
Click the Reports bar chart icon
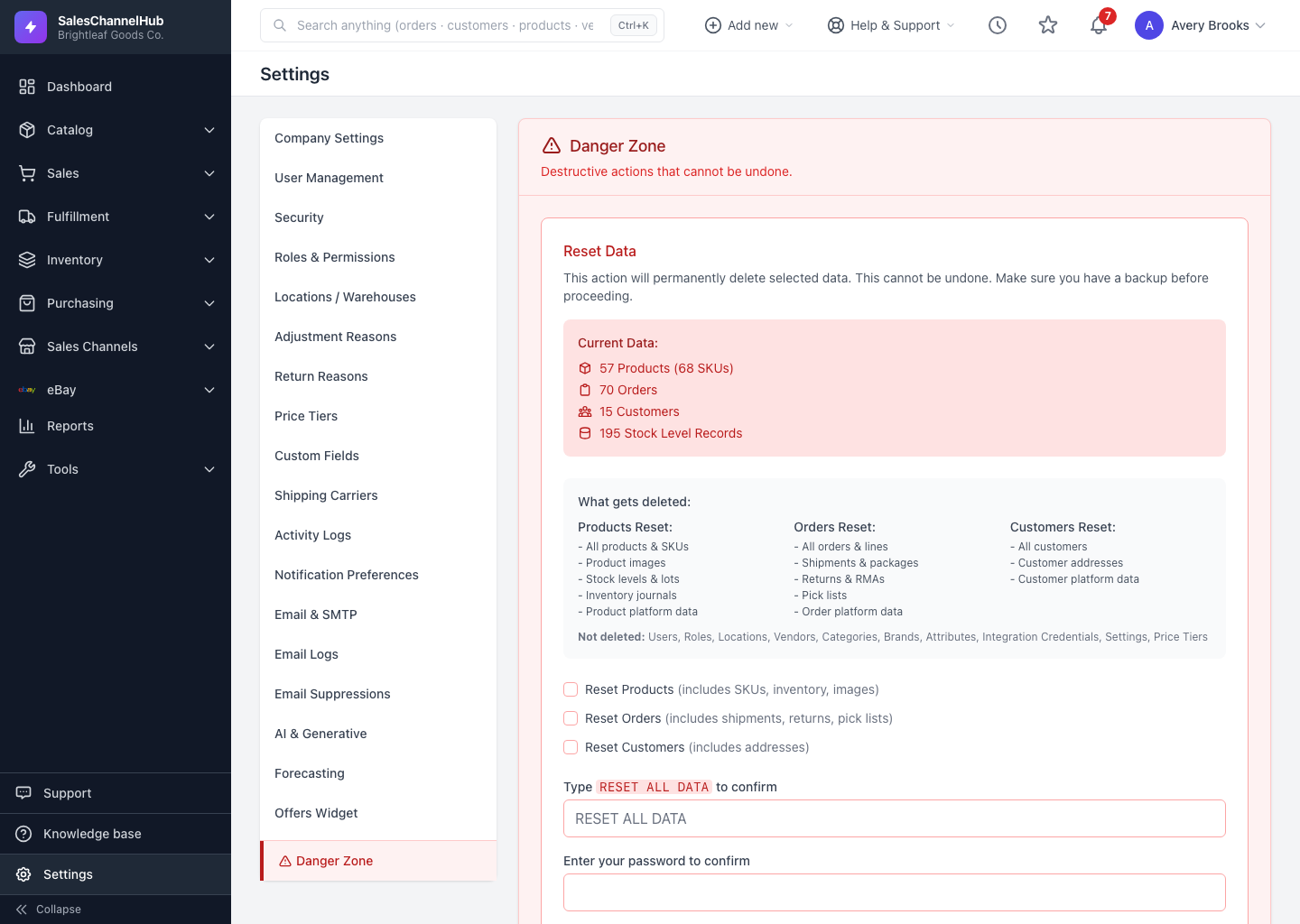pos(27,426)
